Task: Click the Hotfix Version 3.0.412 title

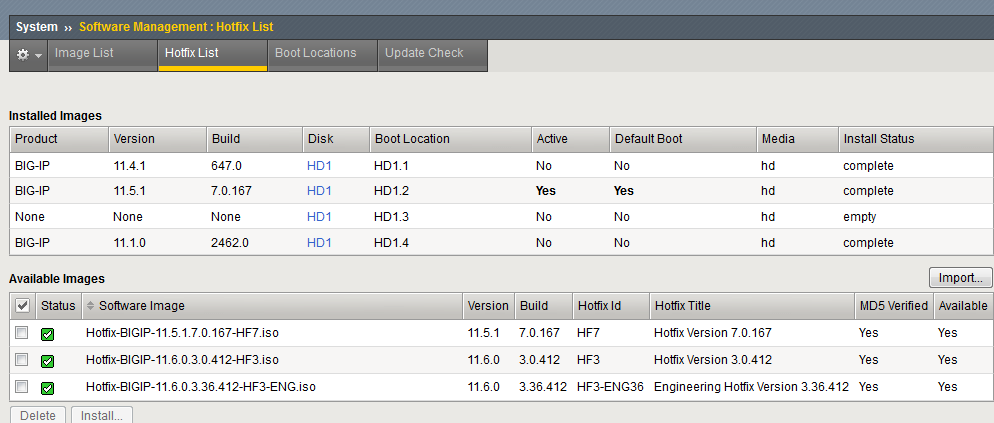Action: tap(713, 360)
